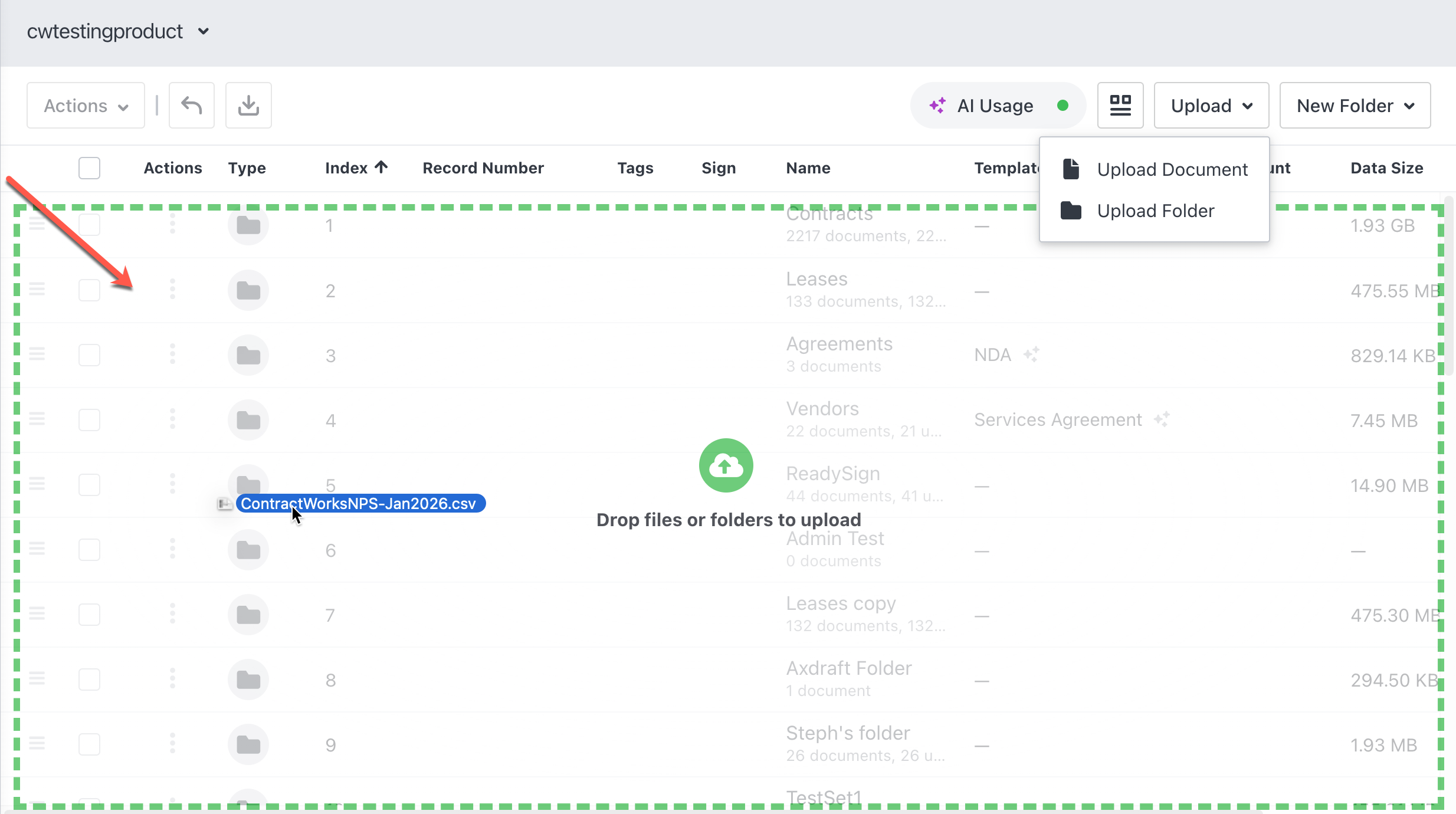The image size is (1456, 814).
Task: Click the drag handle of Agreements row
Action: pos(37,354)
